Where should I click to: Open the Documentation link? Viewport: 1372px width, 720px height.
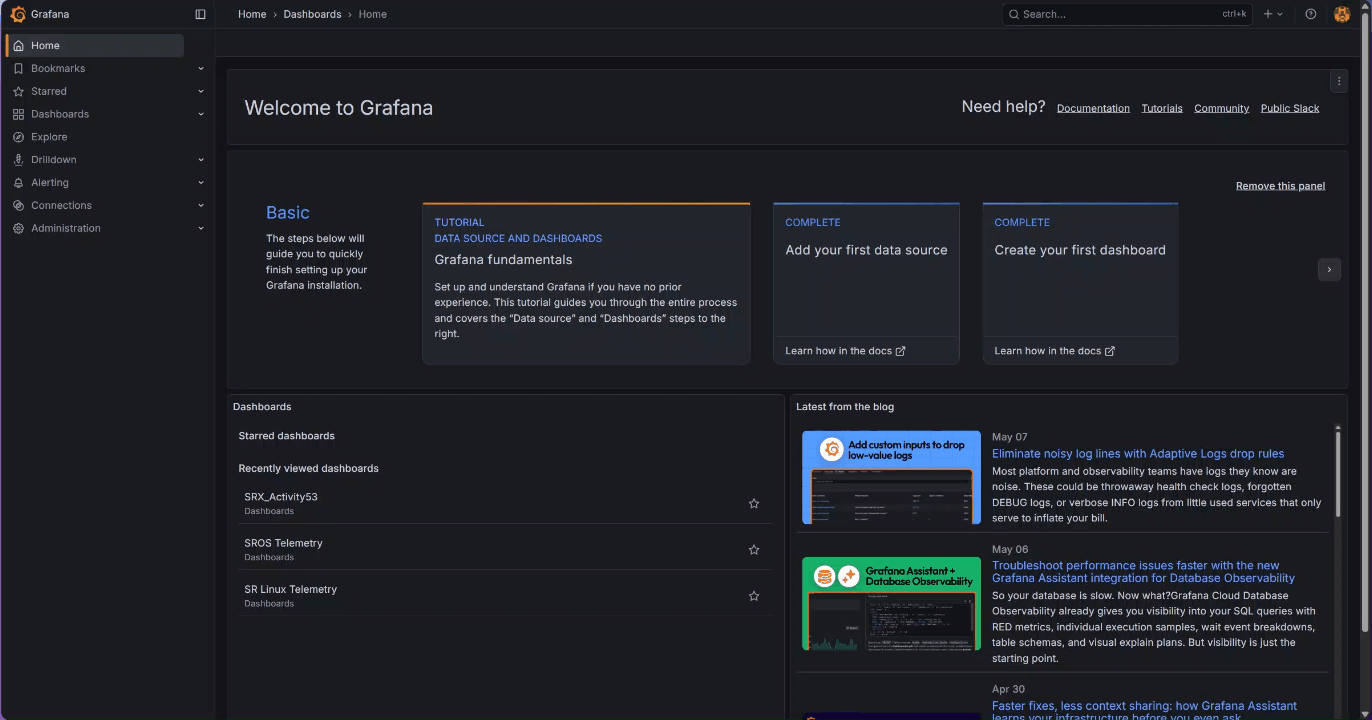tap(1093, 108)
